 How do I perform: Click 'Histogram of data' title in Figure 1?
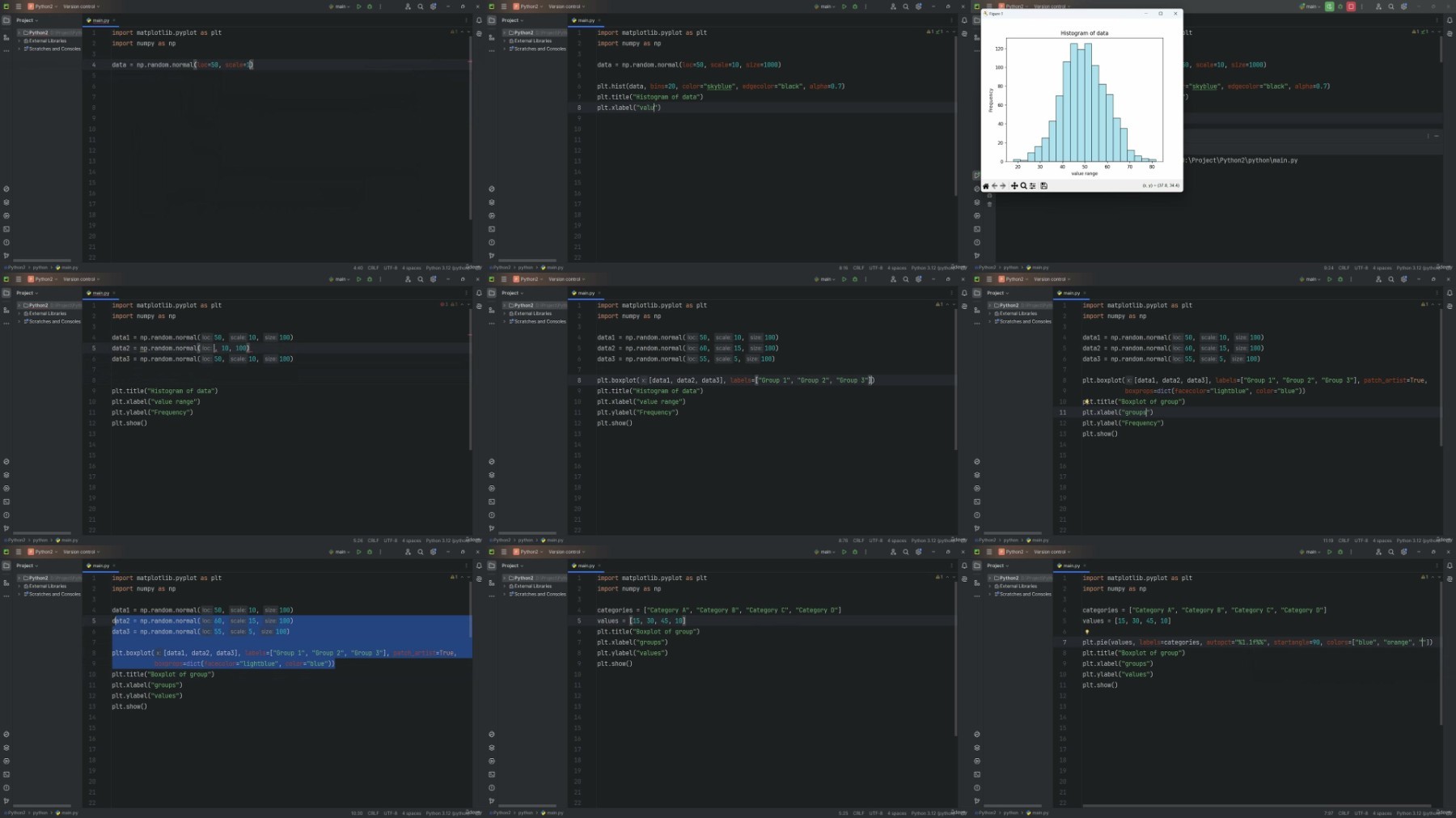click(1084, 33)
